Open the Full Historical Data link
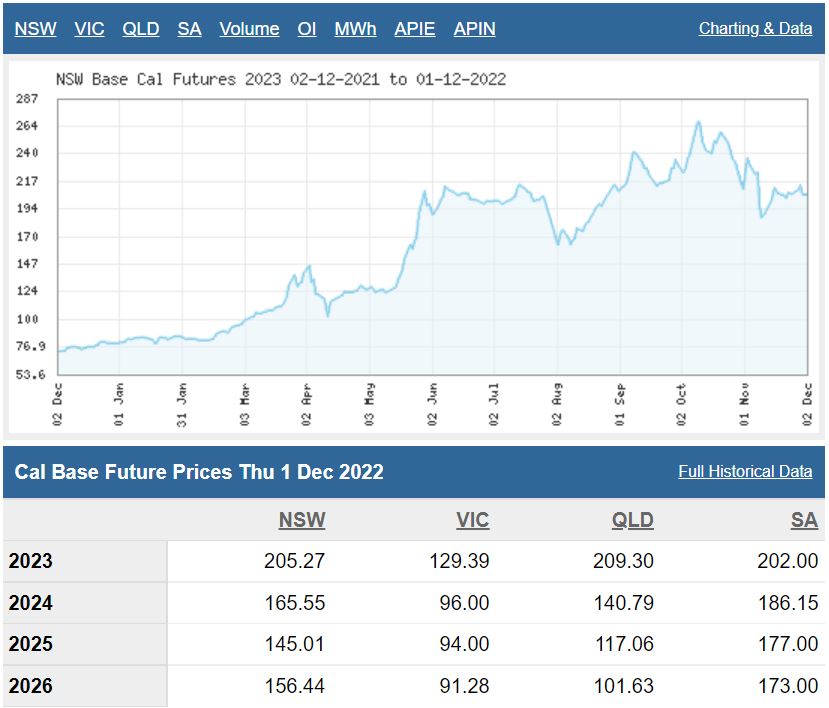 (x=745, y=471)
